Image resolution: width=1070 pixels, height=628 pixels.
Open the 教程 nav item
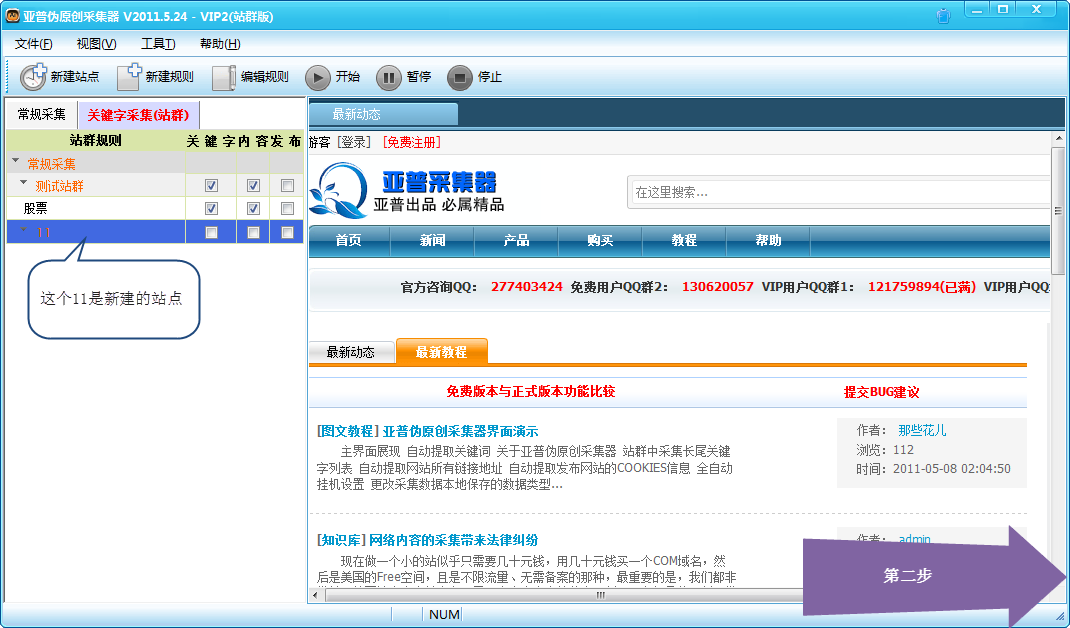[x=684, y=240]
